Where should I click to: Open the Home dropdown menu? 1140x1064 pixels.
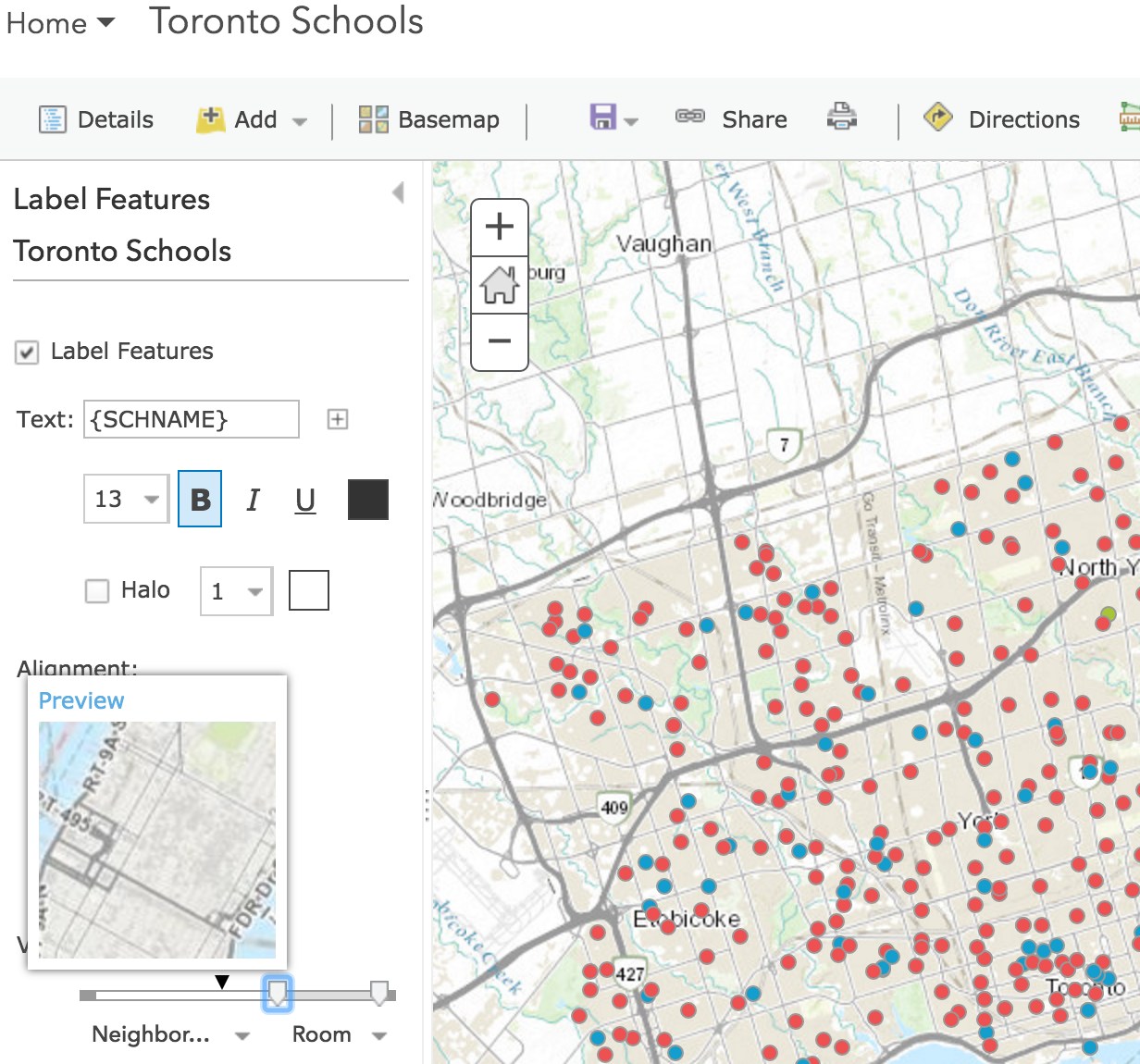(60, 23)
